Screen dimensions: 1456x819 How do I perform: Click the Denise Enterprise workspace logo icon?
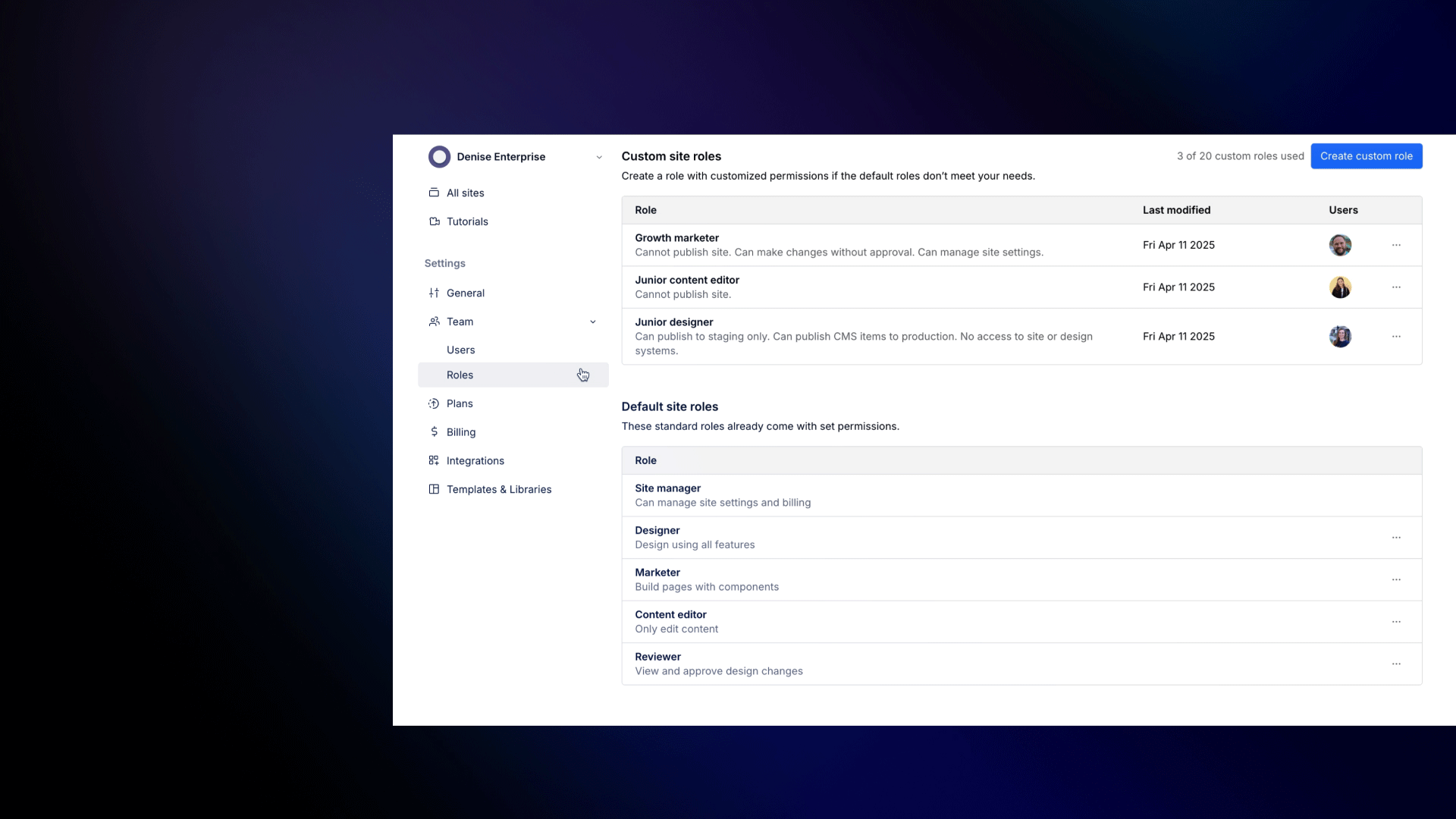tap(439, 157)
